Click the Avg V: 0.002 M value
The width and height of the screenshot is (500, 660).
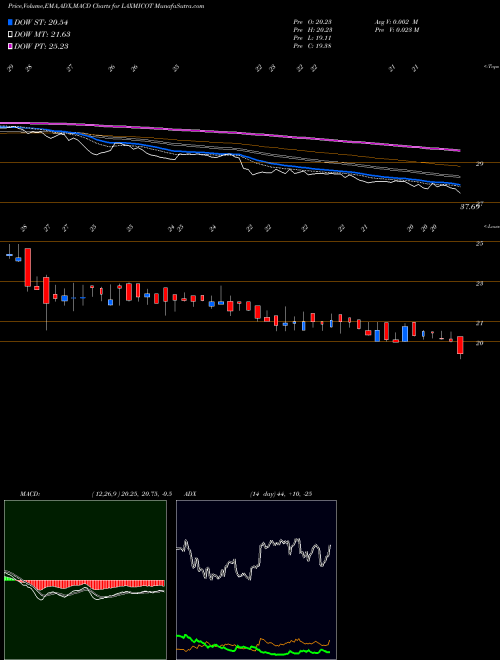pos(396,22)
